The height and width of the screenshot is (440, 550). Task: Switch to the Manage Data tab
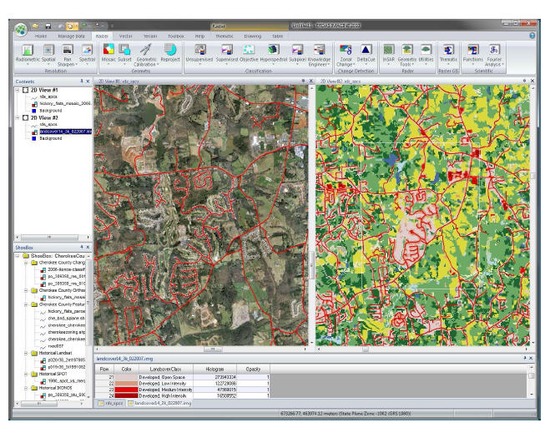[71, 36]
